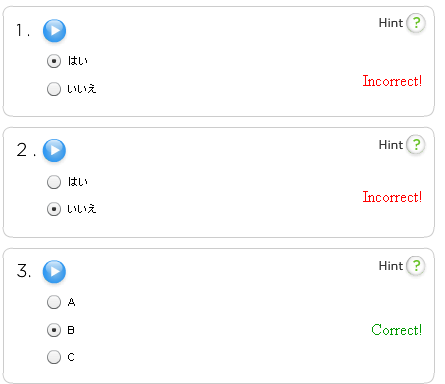Viewport: 445px width, 384px height.
Task: Select the いいえ radio button in question 1
Action: point(54,89)
